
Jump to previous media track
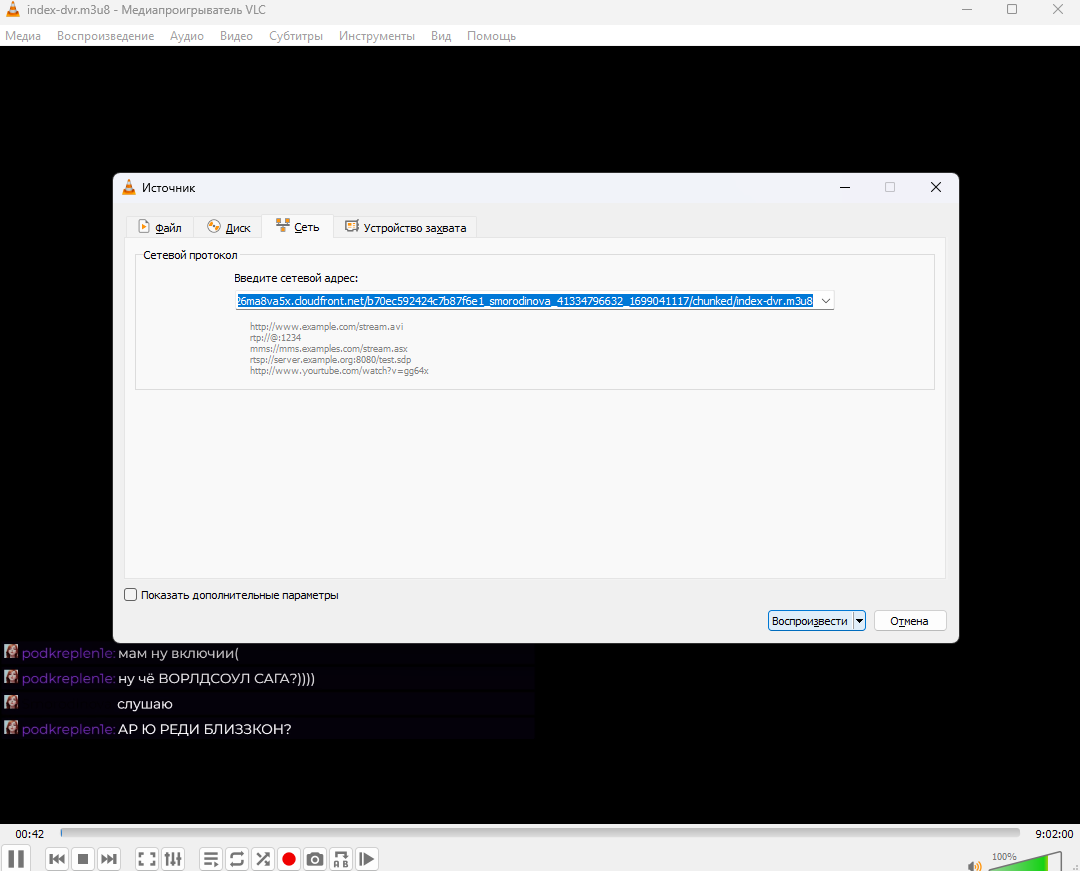point(57,859)
